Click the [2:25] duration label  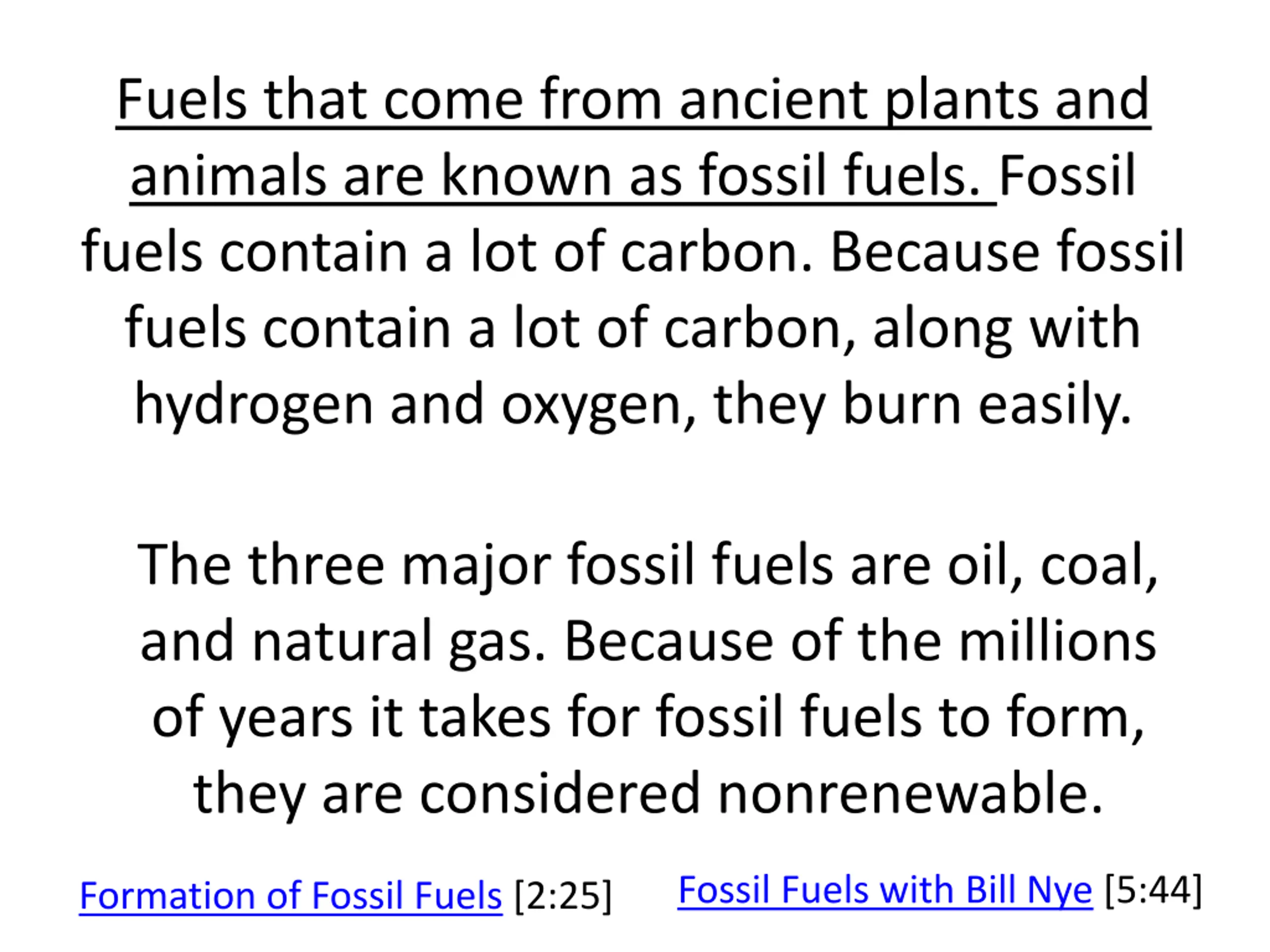pos(563,896)
